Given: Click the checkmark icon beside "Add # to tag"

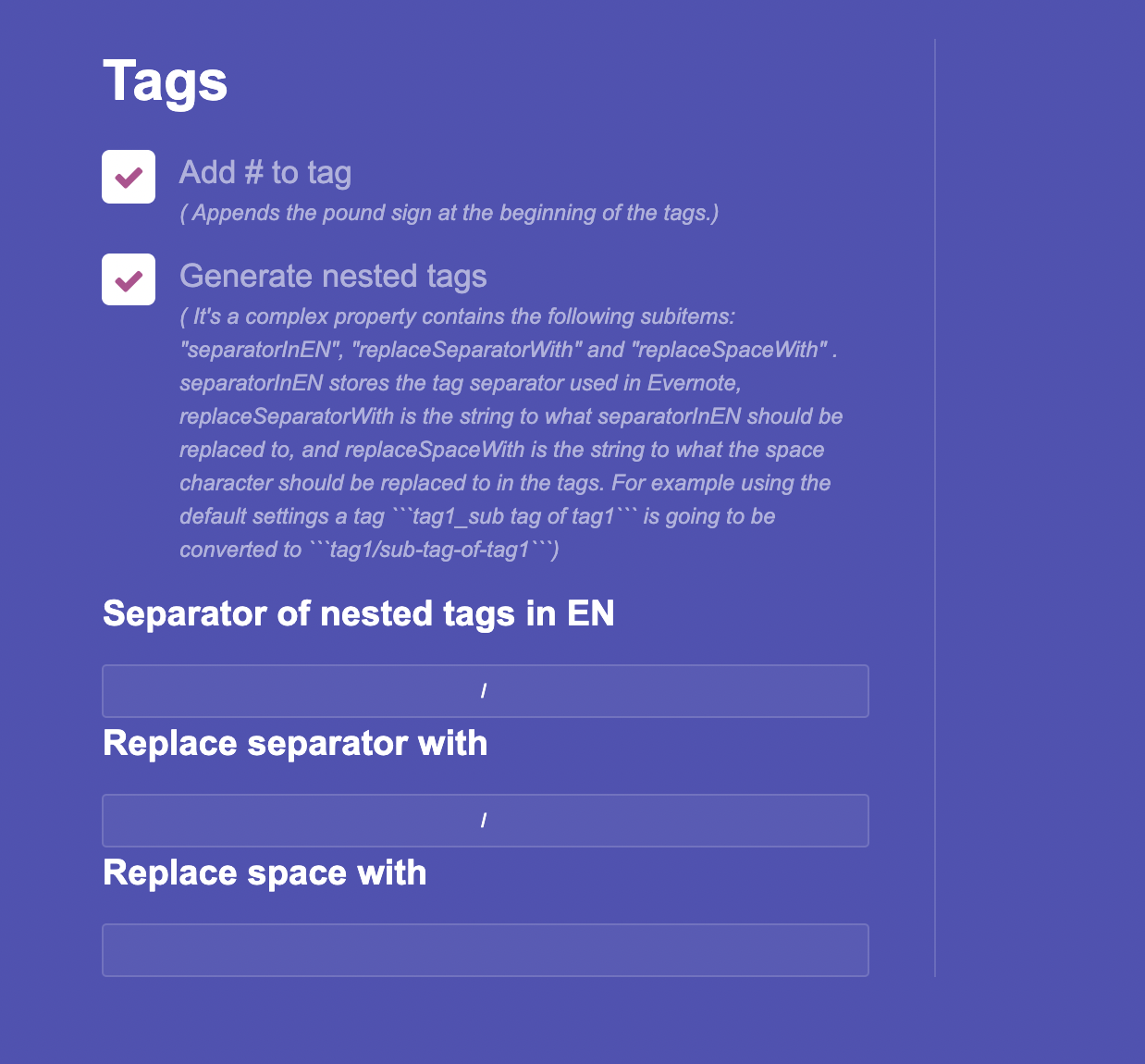Looking at the screenshot, I should [128, 176].
